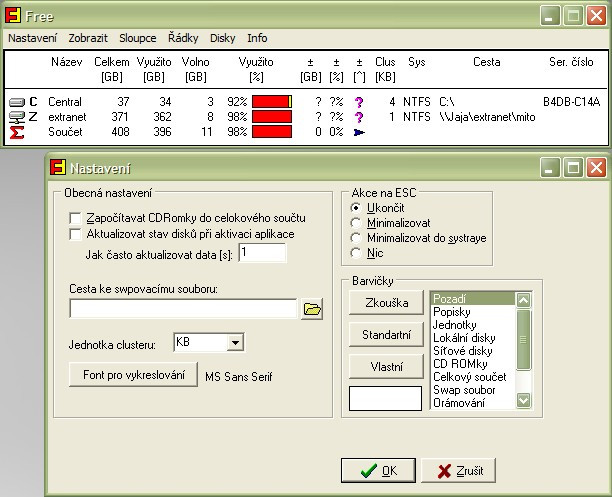The width and height of the screenshot is (612, 497).
Task: Select Popisky in the color list
Action: pyautogui.click(x=473, y=312)
